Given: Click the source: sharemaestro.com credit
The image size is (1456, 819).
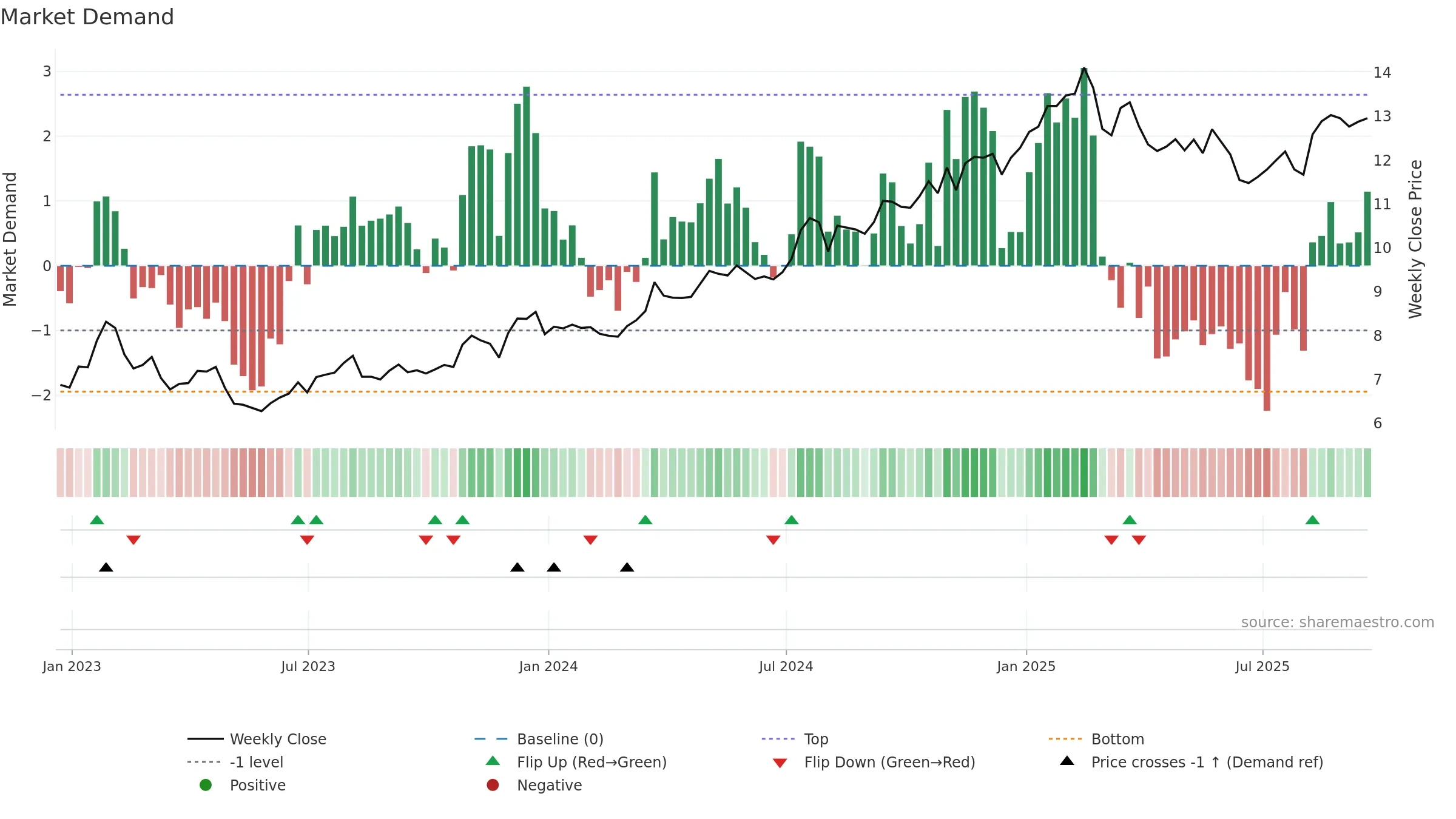Looking at the screenshot, I should [x=1338, y=622].
